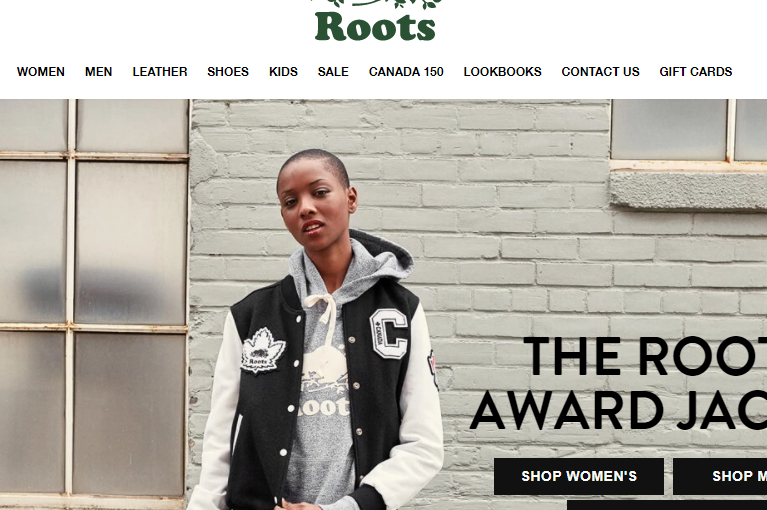Viewport: 767px width, 510px height.
Task: Open the CANADA 150 collection
Action: (x=406, y=72)
